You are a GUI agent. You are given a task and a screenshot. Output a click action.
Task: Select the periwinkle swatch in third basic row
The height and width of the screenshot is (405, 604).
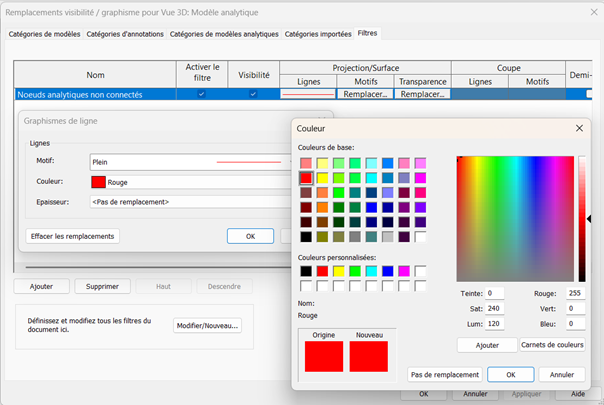point(388,193)
